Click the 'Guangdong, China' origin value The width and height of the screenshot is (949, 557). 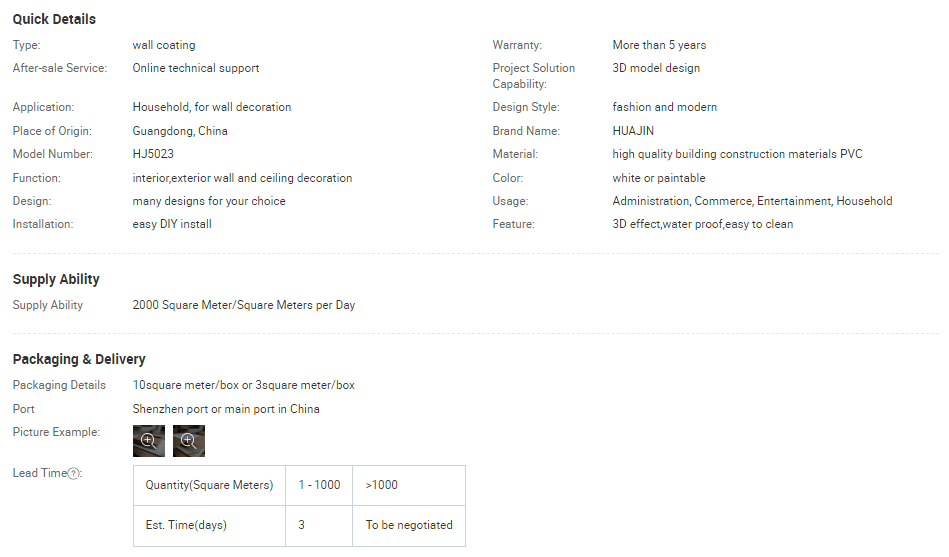coord(180,131)
